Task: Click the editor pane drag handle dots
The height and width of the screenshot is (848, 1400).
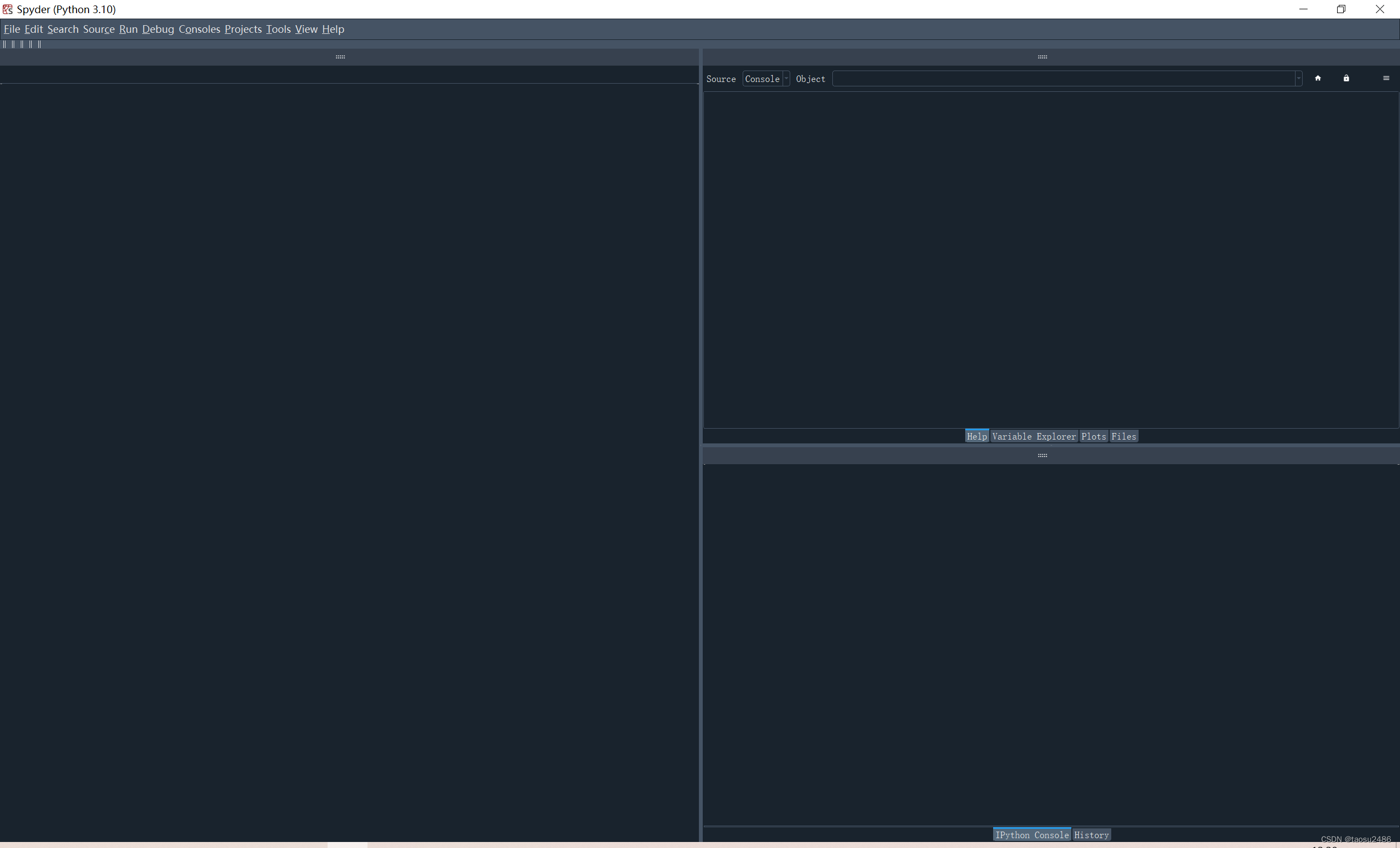Action: (x=340, y=57)
